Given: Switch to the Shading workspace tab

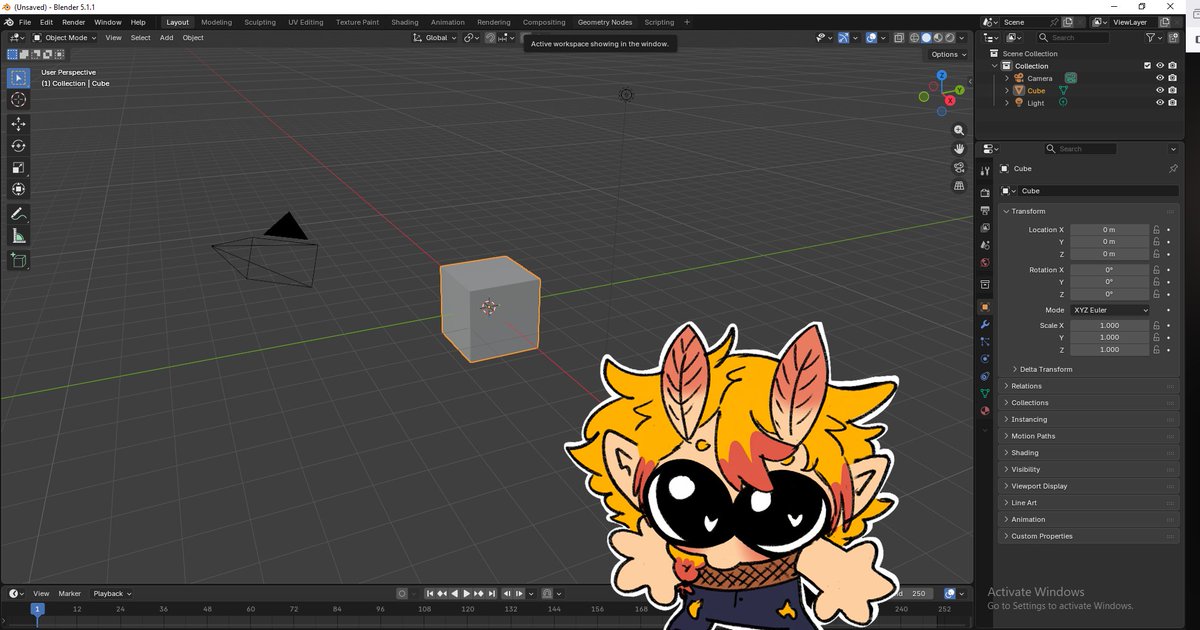Looking at the screenshot, I should [405, 22].
